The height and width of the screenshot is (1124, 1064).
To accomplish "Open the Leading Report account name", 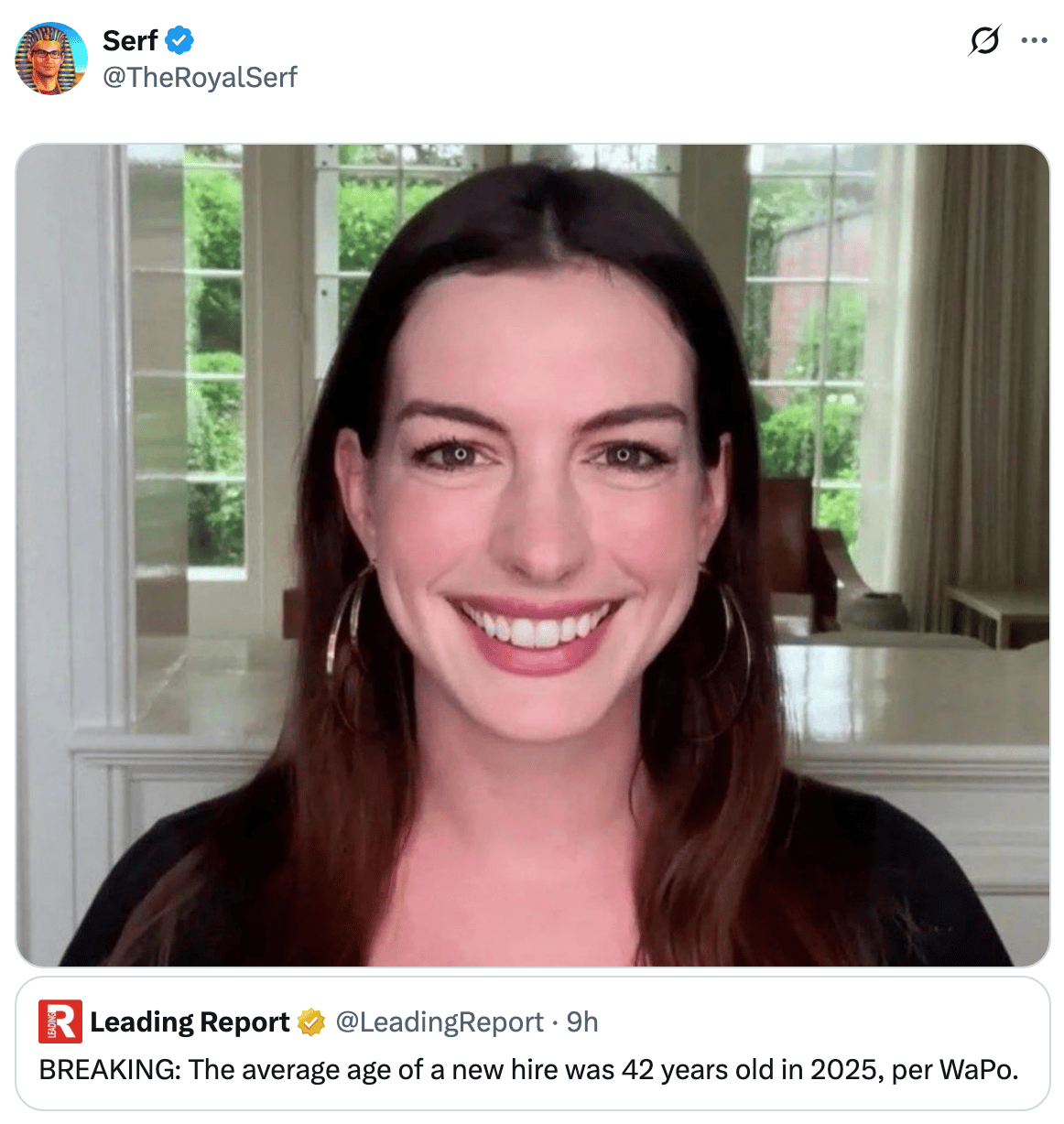I will tap(190, 1021).
